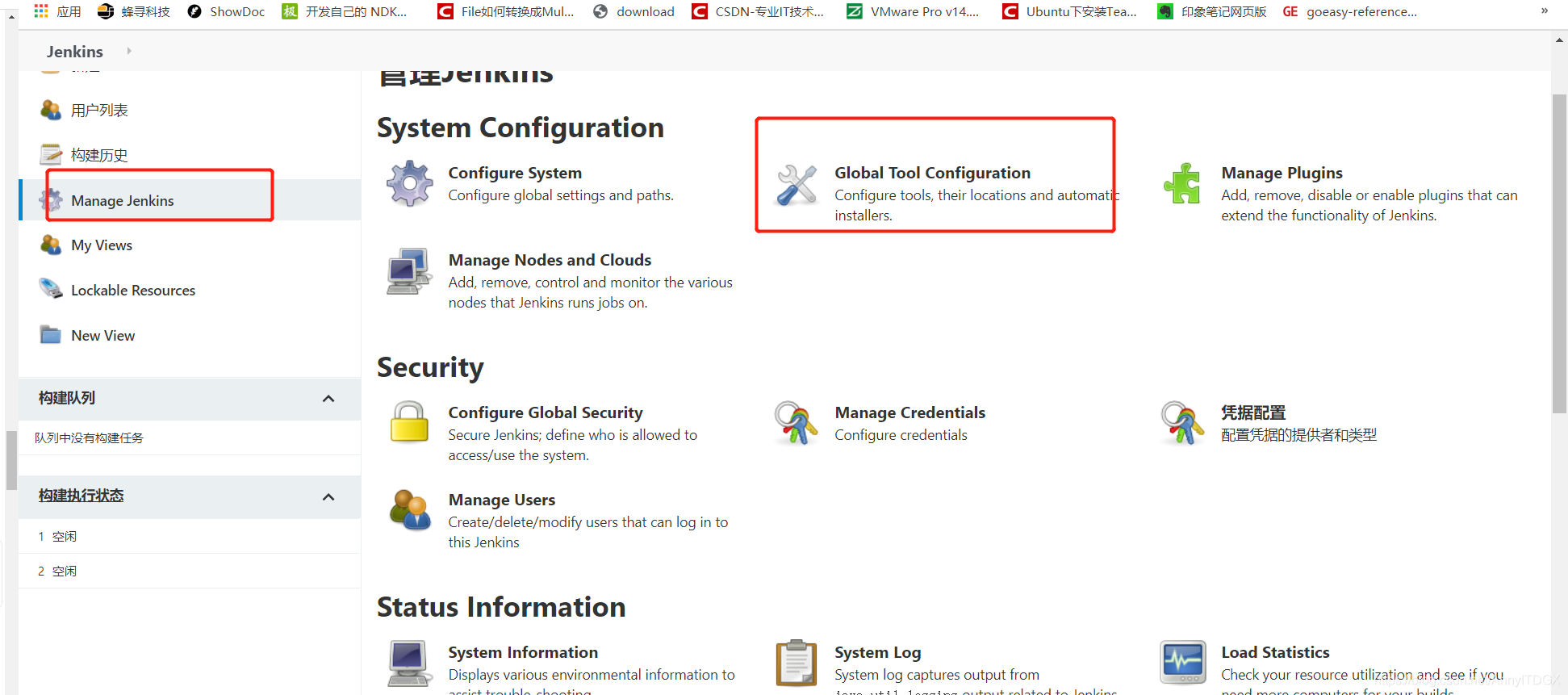This screenshot has width=1568, height=695.
Task: Click the Manage Jenkins gear icon in sidebar
Action: click(x=51, y=200)
